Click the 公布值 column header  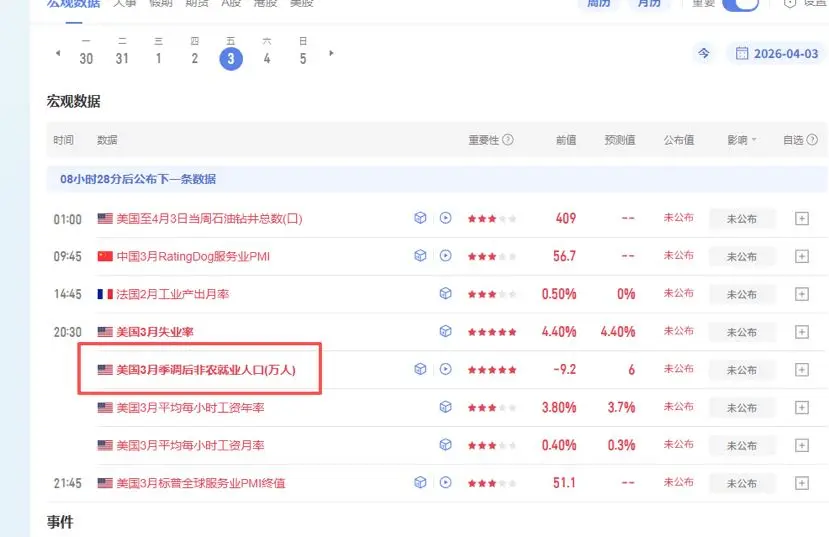click(x=679, y=140)
